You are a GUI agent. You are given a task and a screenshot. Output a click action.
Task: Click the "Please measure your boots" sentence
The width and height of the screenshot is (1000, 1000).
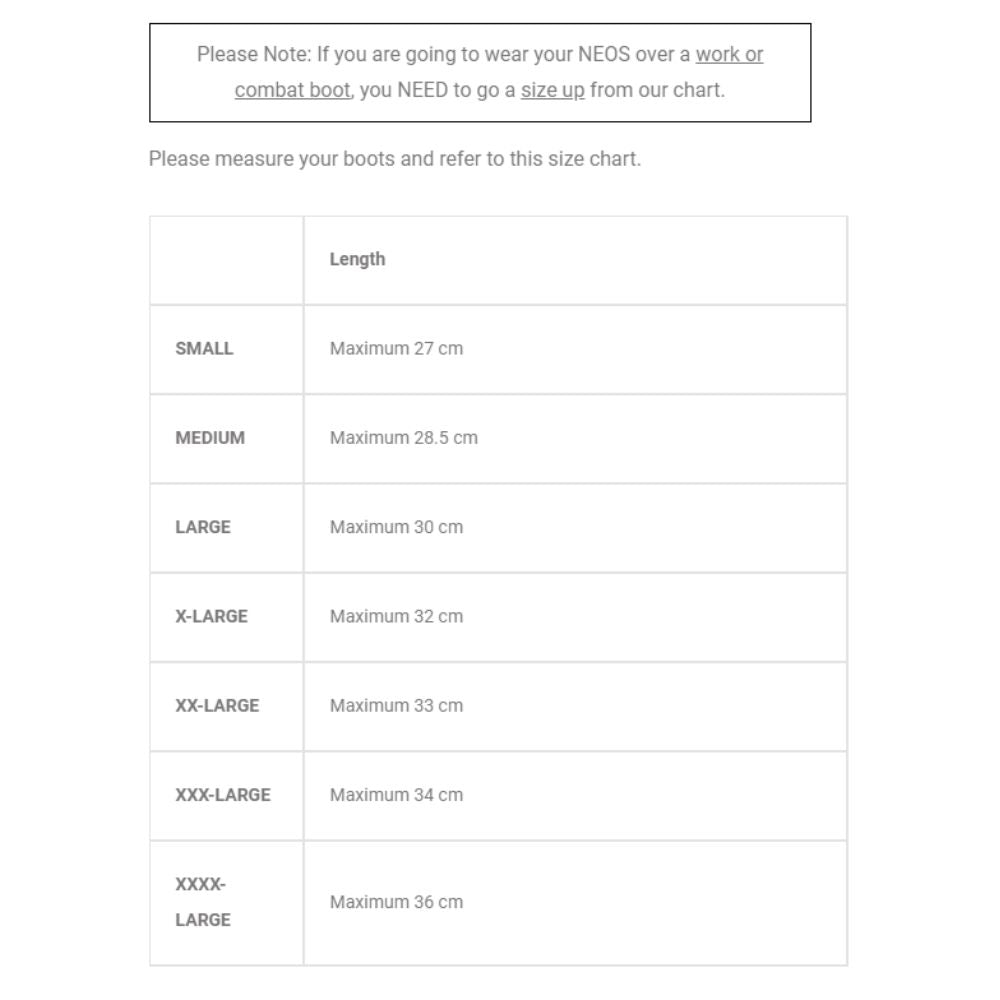pos(394,159)
